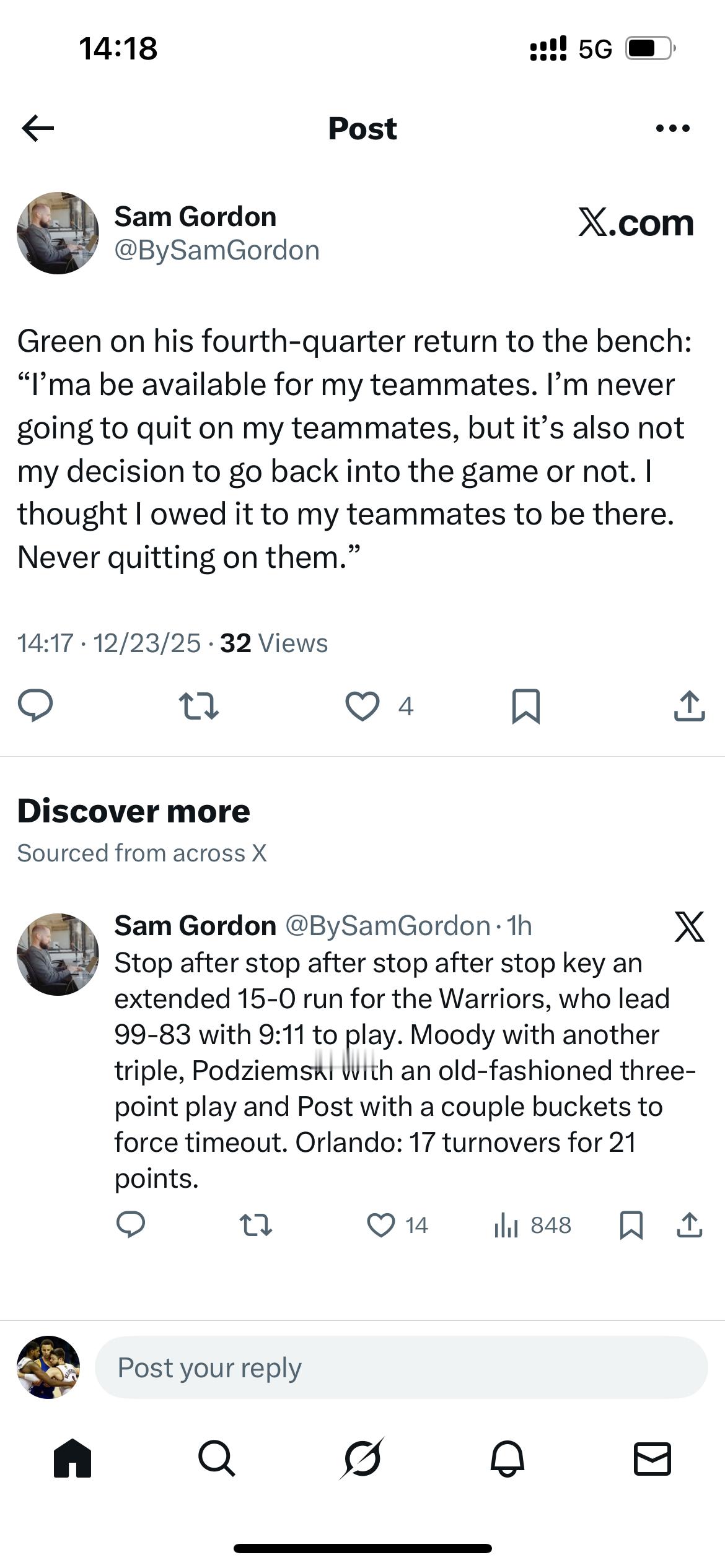The height and width of the screenshot is (1568, 725).
Task: Open the @BySamGordon handle link
Action: pos(217,250)
